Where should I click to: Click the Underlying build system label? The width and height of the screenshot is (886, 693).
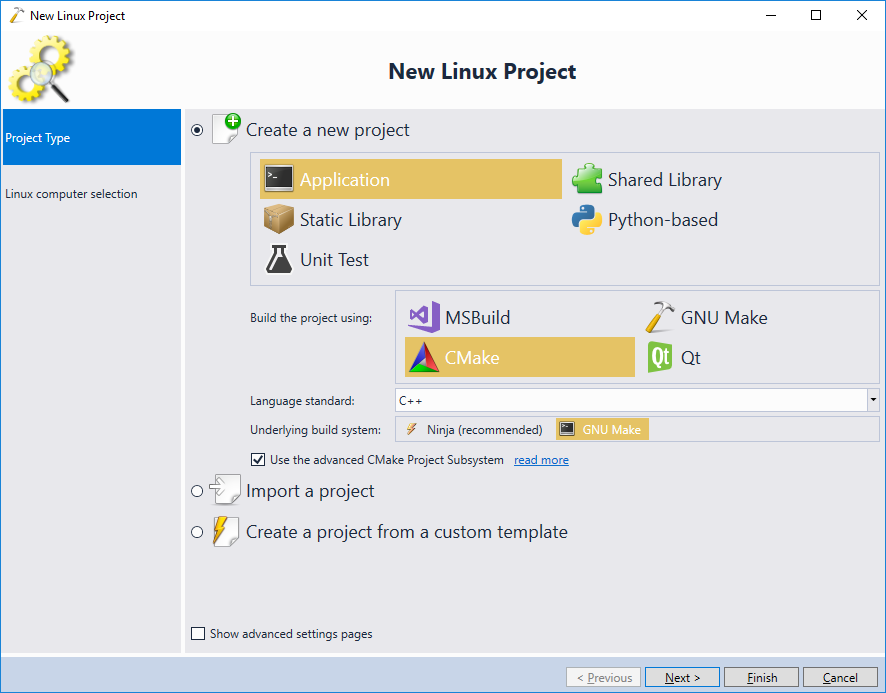pos(315,430)
